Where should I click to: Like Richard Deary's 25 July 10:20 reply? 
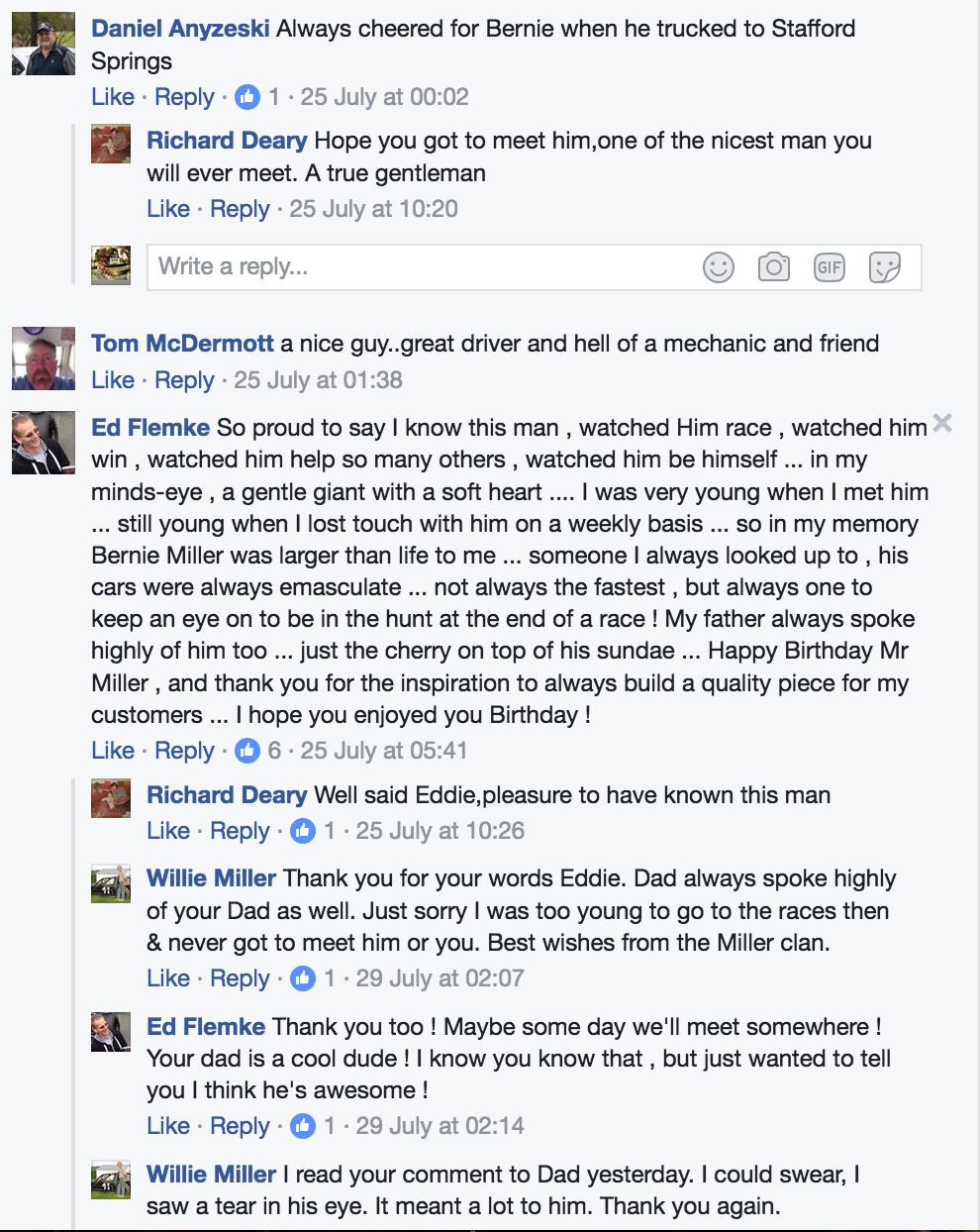click(x=168, y=209)
